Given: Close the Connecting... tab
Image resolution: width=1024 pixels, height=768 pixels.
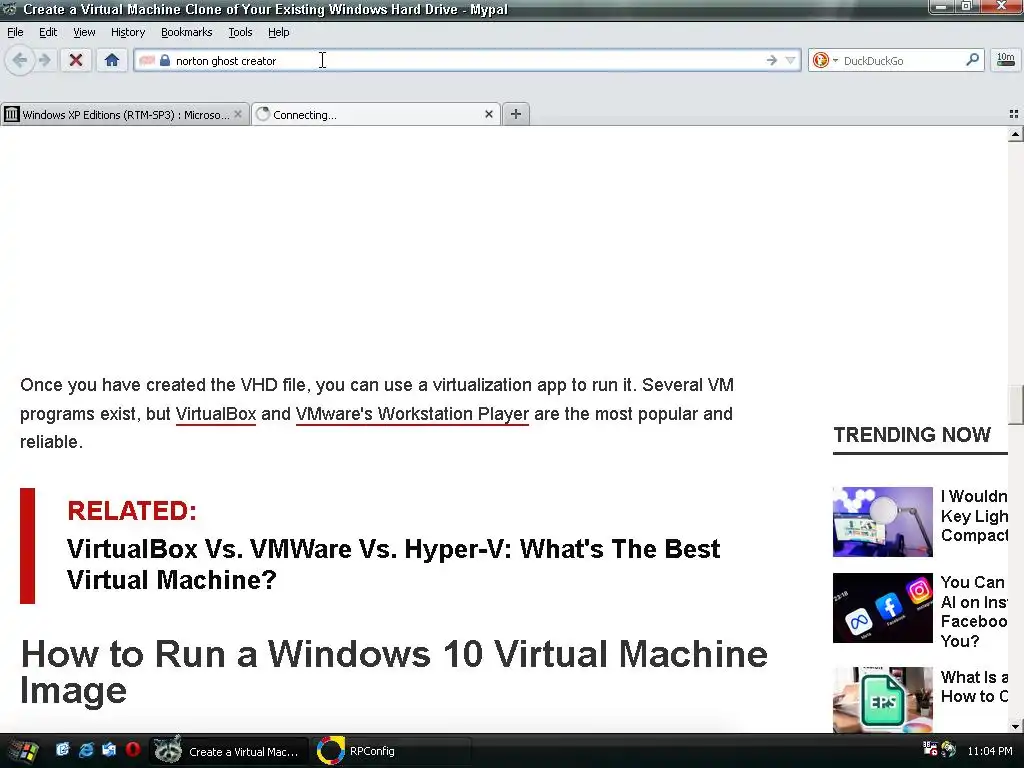Looking at the screenshot, I should coord(488,114).
